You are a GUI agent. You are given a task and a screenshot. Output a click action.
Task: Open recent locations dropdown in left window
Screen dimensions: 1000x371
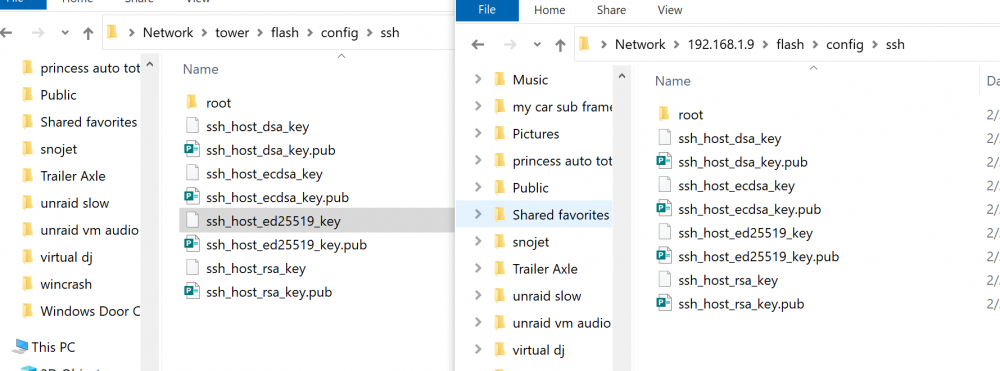pos(65,33)
